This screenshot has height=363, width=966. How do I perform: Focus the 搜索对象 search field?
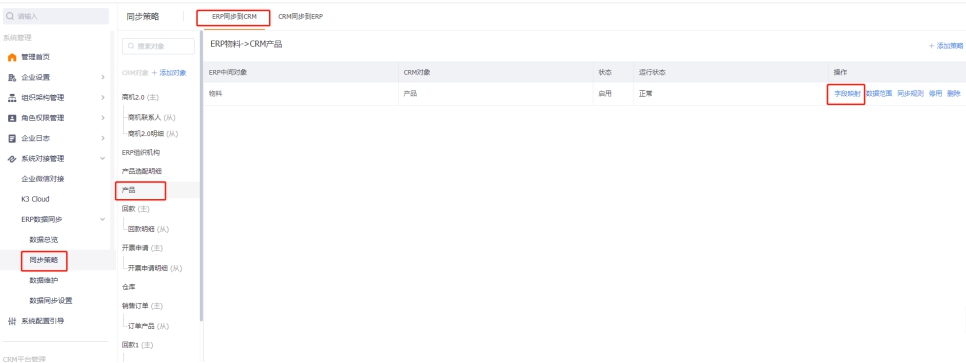[158, 46]
